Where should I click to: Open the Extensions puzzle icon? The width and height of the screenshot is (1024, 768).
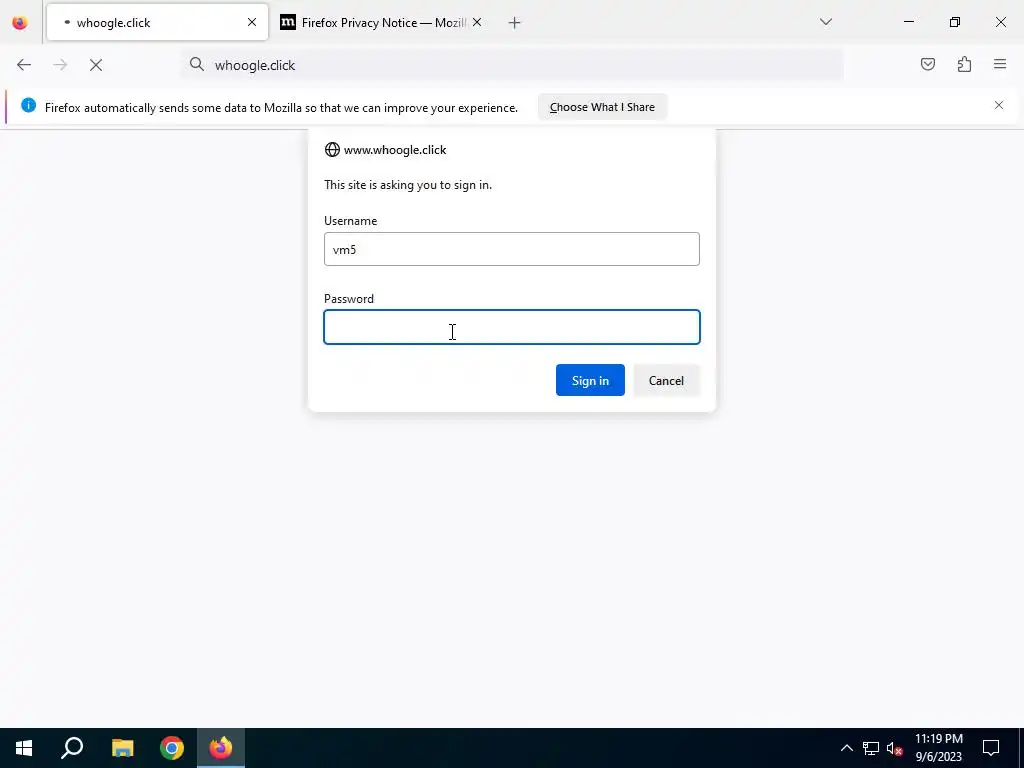click(964, 64)
